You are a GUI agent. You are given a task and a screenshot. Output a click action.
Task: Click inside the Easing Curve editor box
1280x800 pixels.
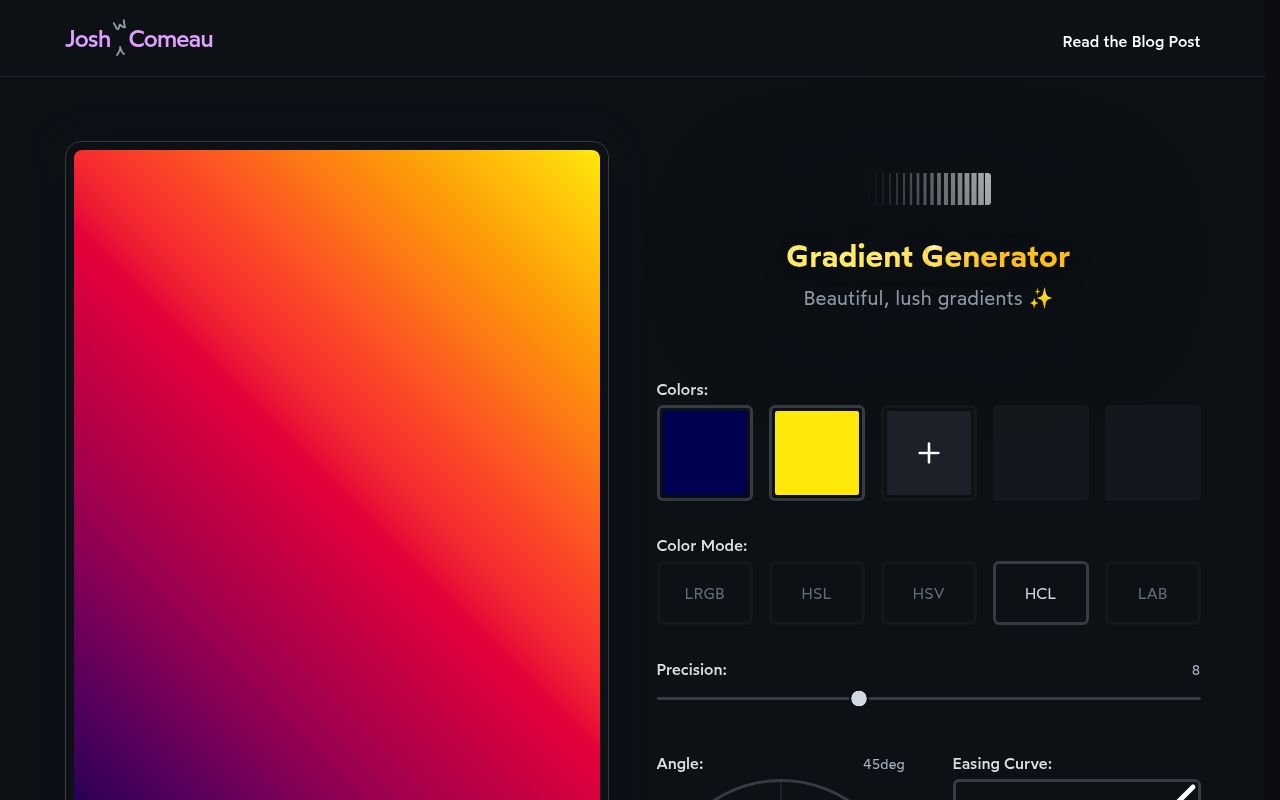[x=1077, y=793]
